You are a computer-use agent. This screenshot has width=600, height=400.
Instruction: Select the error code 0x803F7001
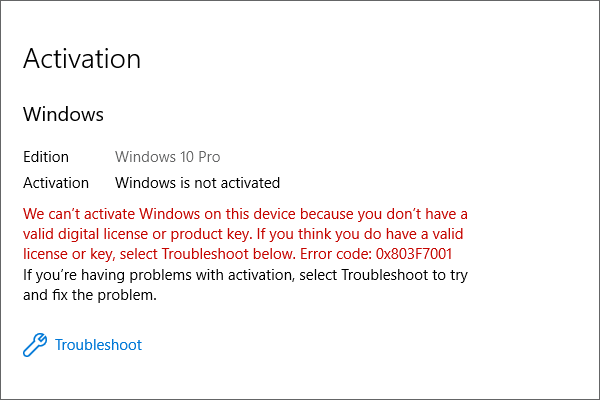[414, 254]
